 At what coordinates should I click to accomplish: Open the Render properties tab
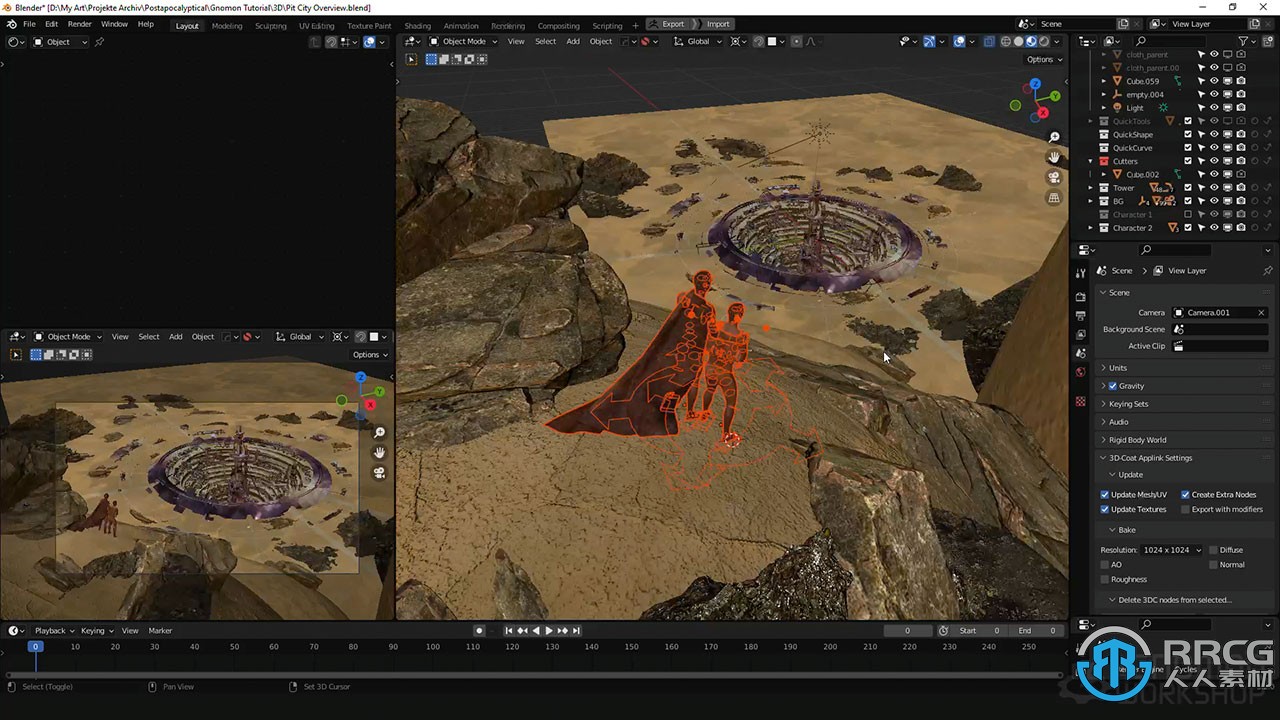tap(1080, 297)
